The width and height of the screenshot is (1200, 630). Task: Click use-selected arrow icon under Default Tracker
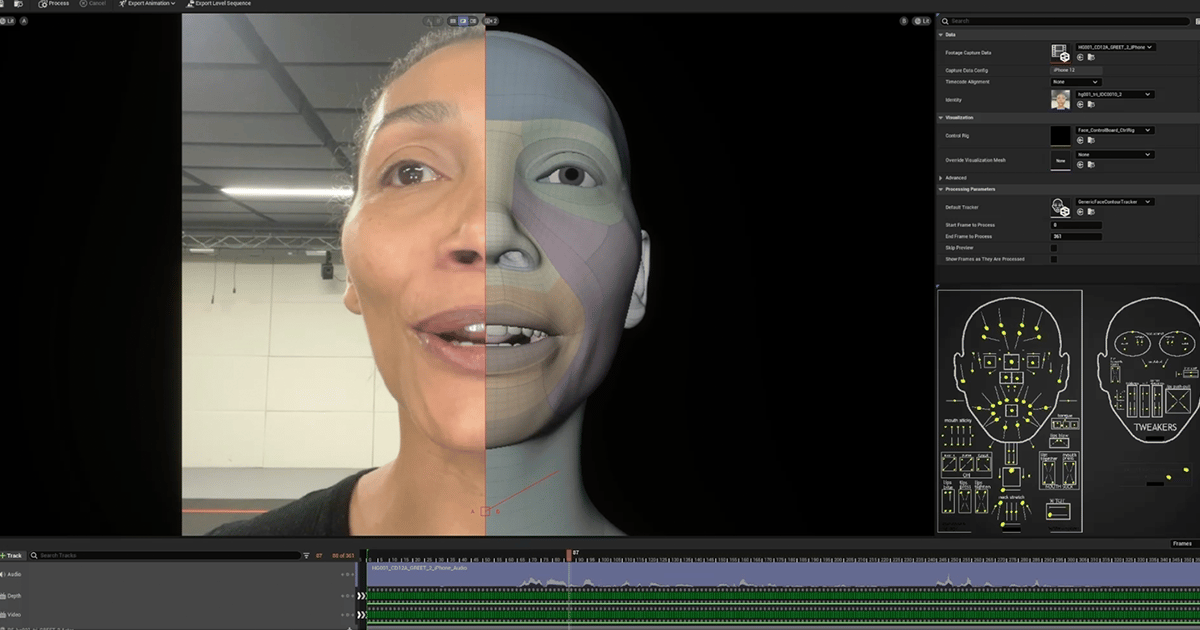(x=1080, y=213)
